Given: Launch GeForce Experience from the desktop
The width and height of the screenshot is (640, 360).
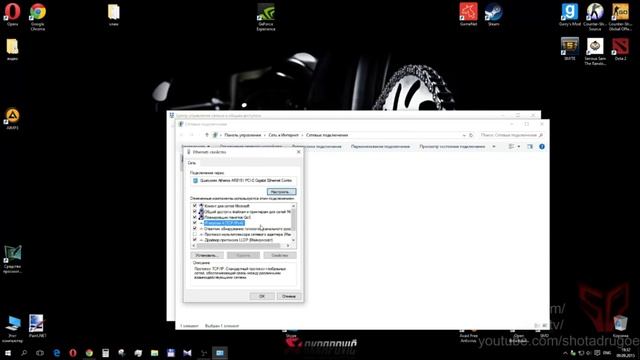Looking at the screenshot, I should [x=266, y=16].
